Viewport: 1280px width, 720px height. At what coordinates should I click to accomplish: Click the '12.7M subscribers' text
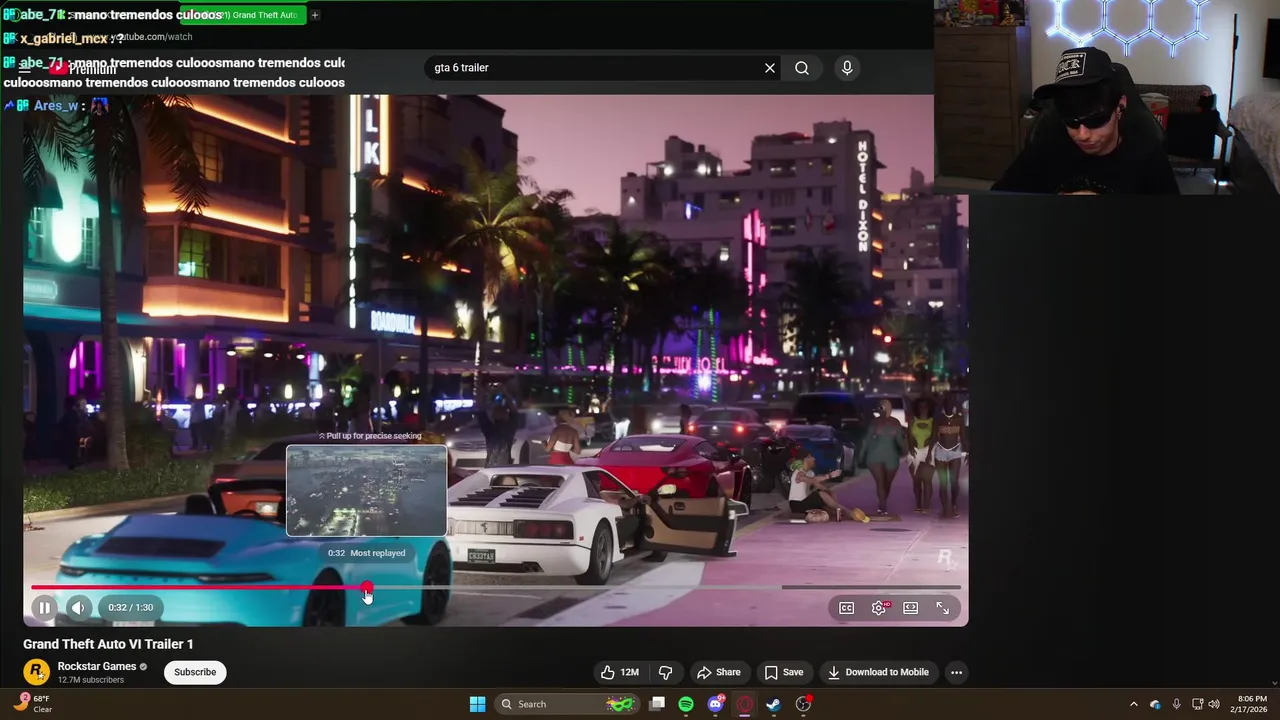click(x=91, y=680)
